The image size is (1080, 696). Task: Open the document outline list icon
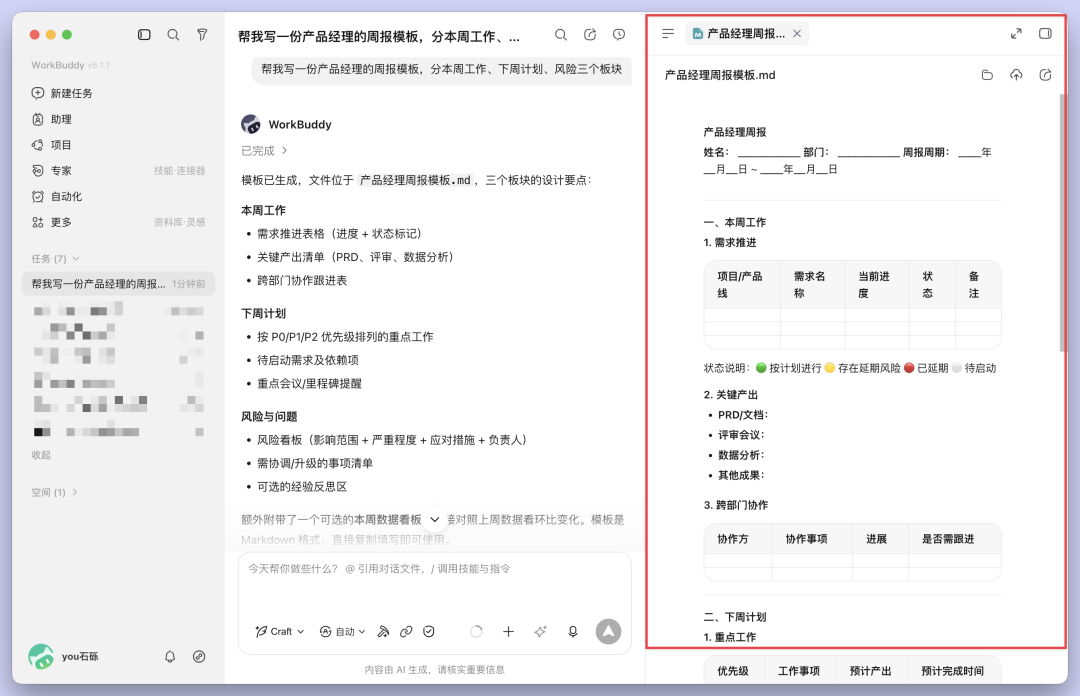click(x=668, y=33)
